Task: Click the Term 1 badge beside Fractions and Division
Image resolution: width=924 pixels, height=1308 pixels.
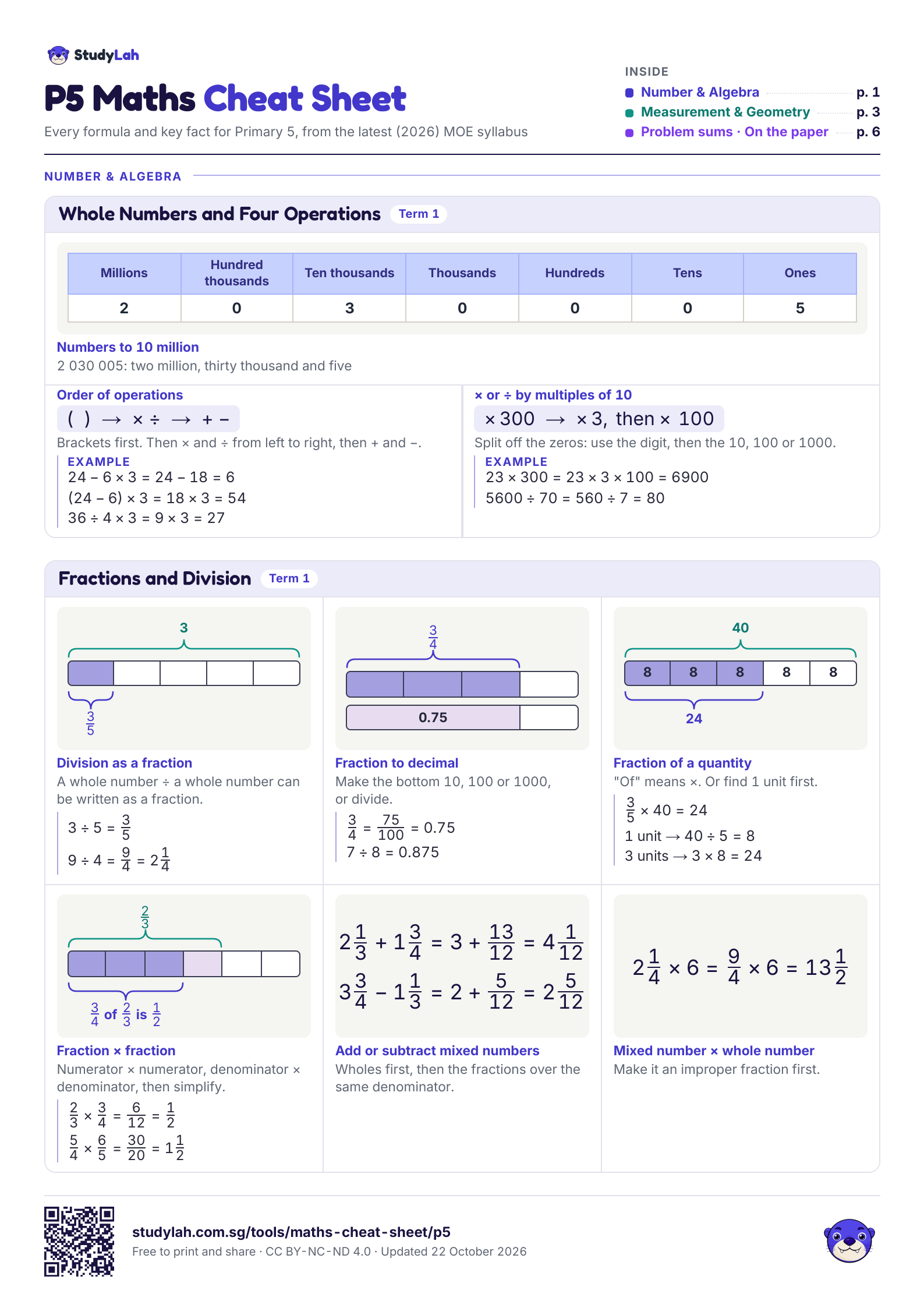Action: point(289,579)
